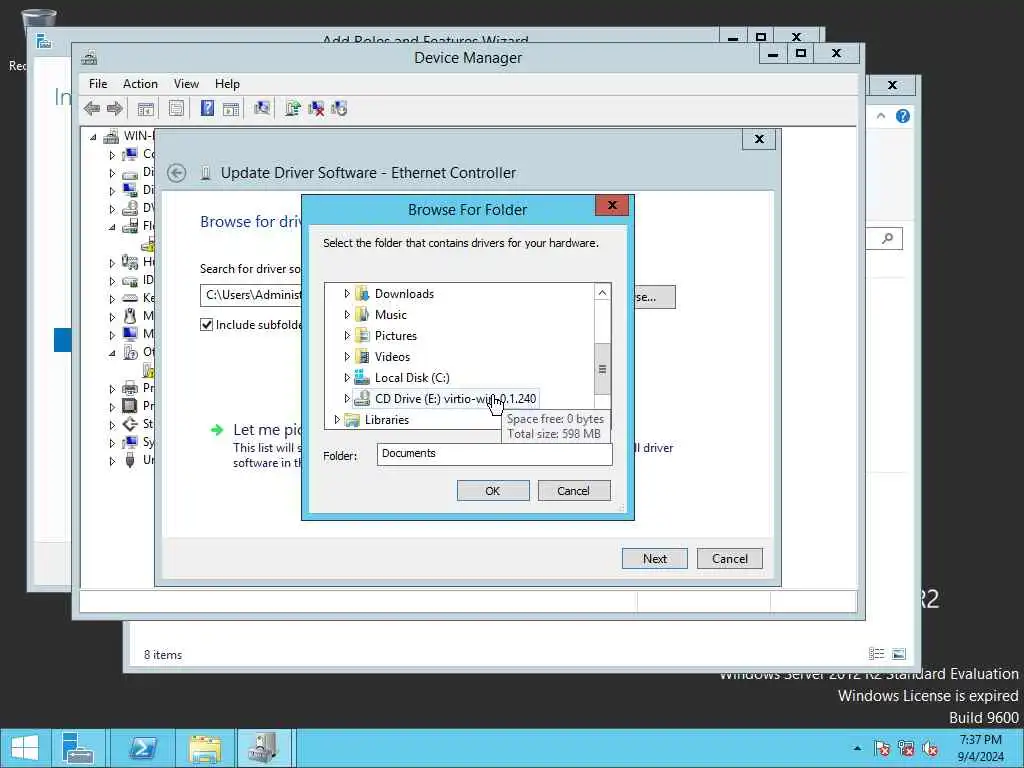This screenshot has width=1024, height=768.
Task: Collapse the ribbon chevron in the Explorer window
Action: 881,116
